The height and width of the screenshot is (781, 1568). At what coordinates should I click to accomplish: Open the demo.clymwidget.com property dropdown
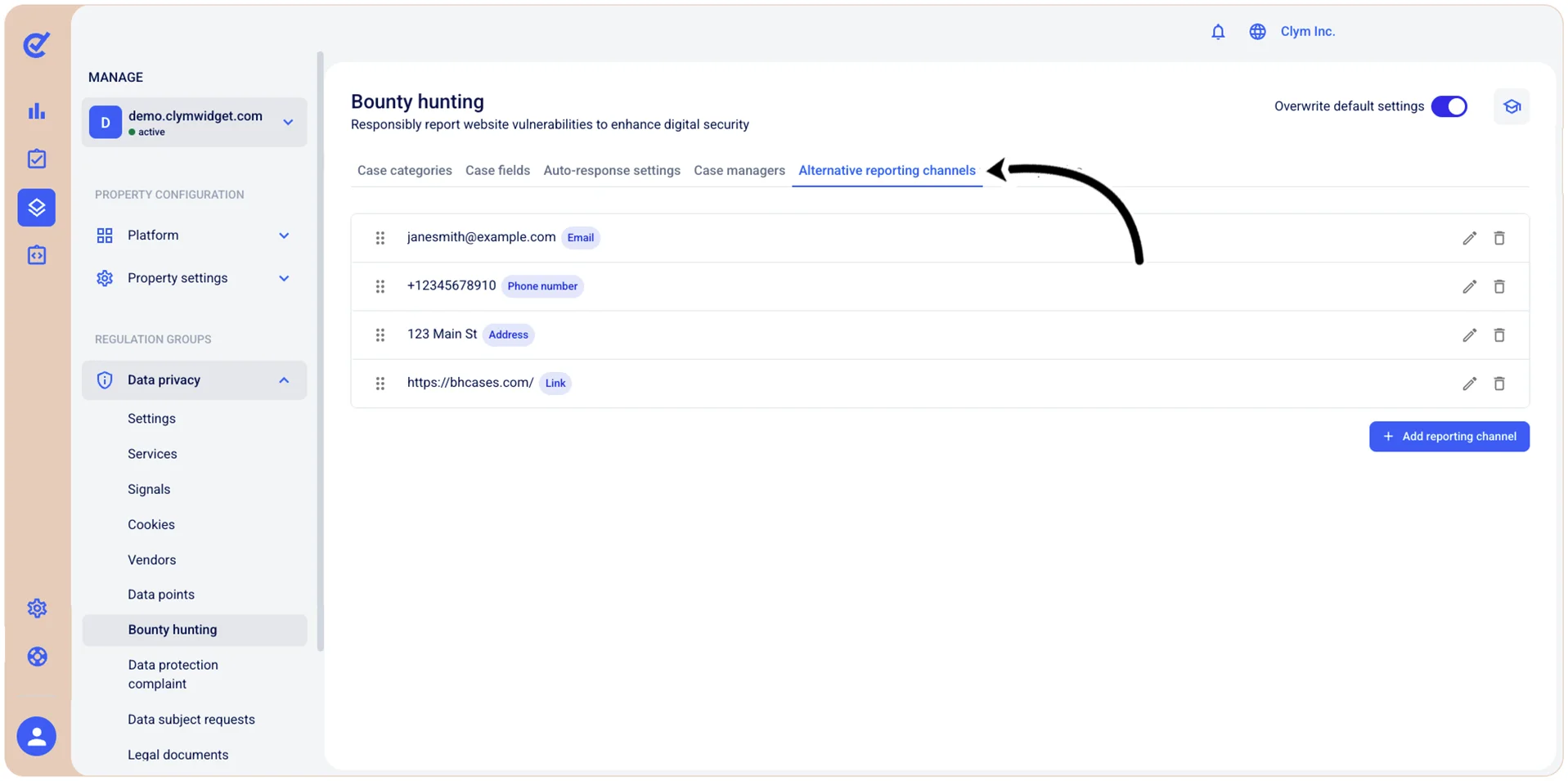195,123
